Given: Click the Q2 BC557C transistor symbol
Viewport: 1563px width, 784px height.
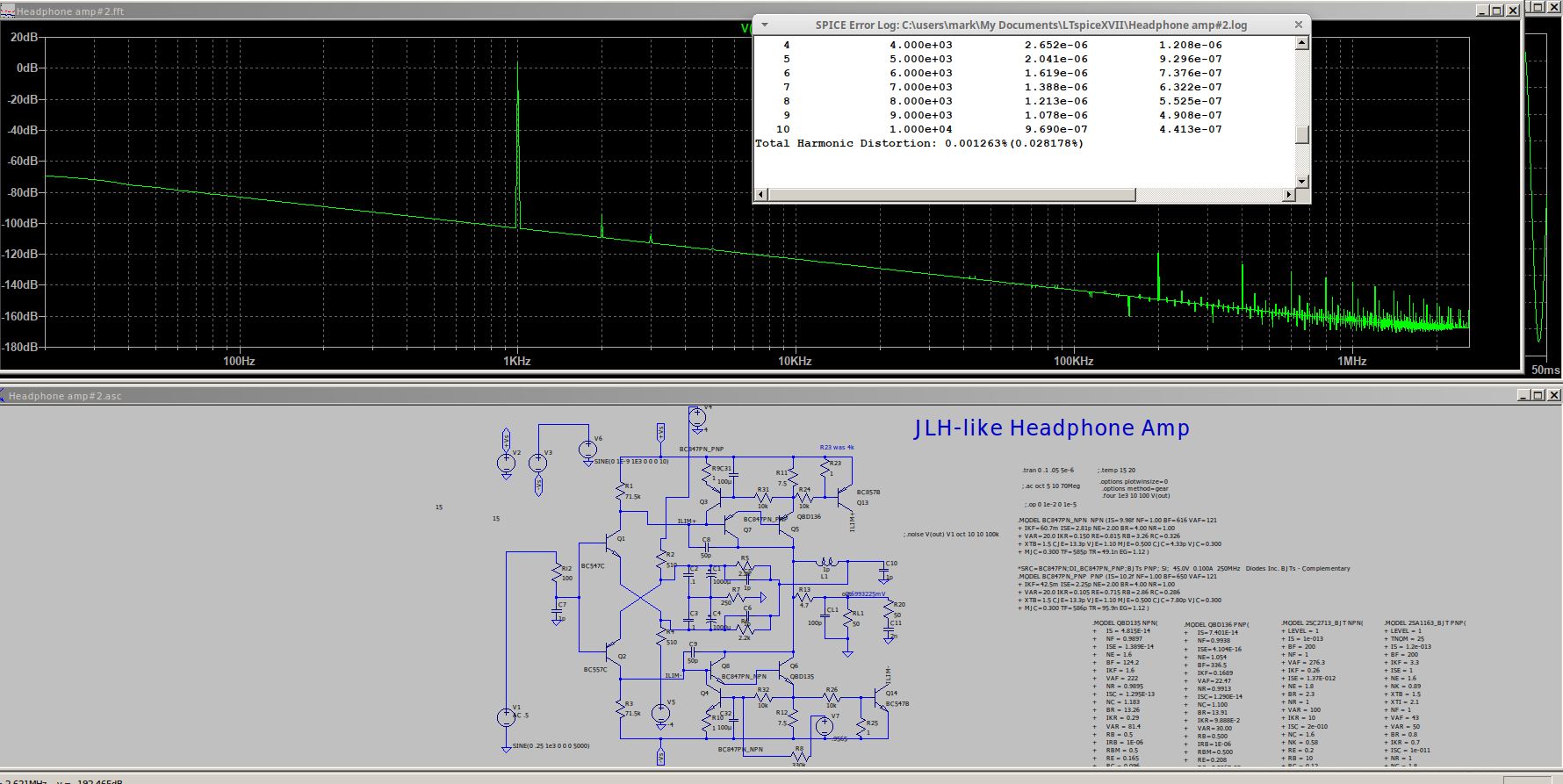Looking at the screenshot, I should [x=613, y=651].
